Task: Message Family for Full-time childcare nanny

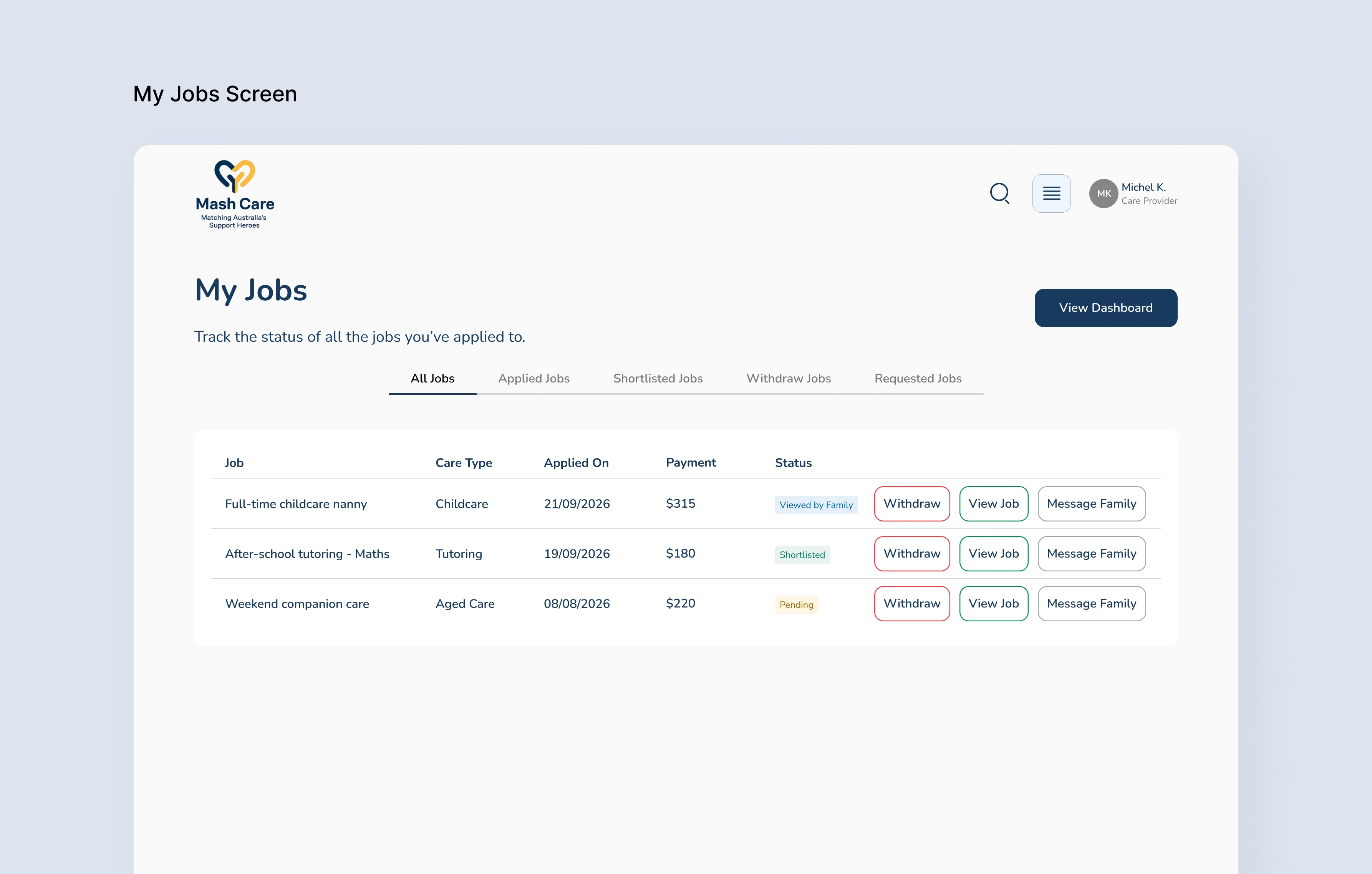Action: 1092,504
